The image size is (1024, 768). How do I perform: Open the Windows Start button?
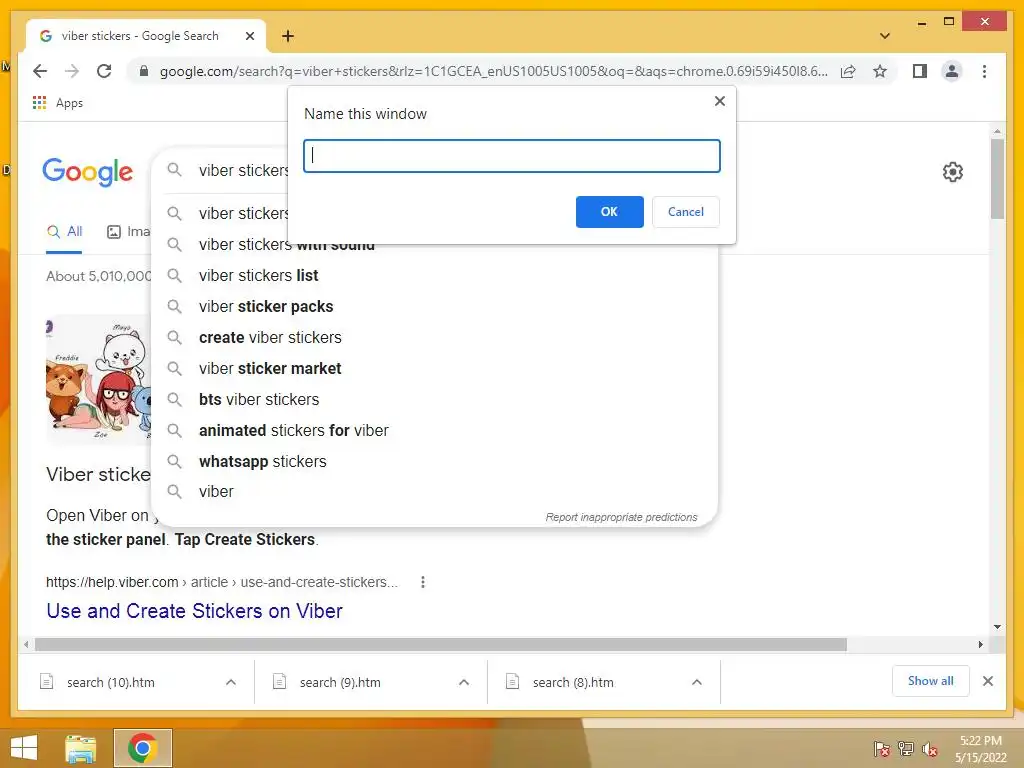coord(24,748)
